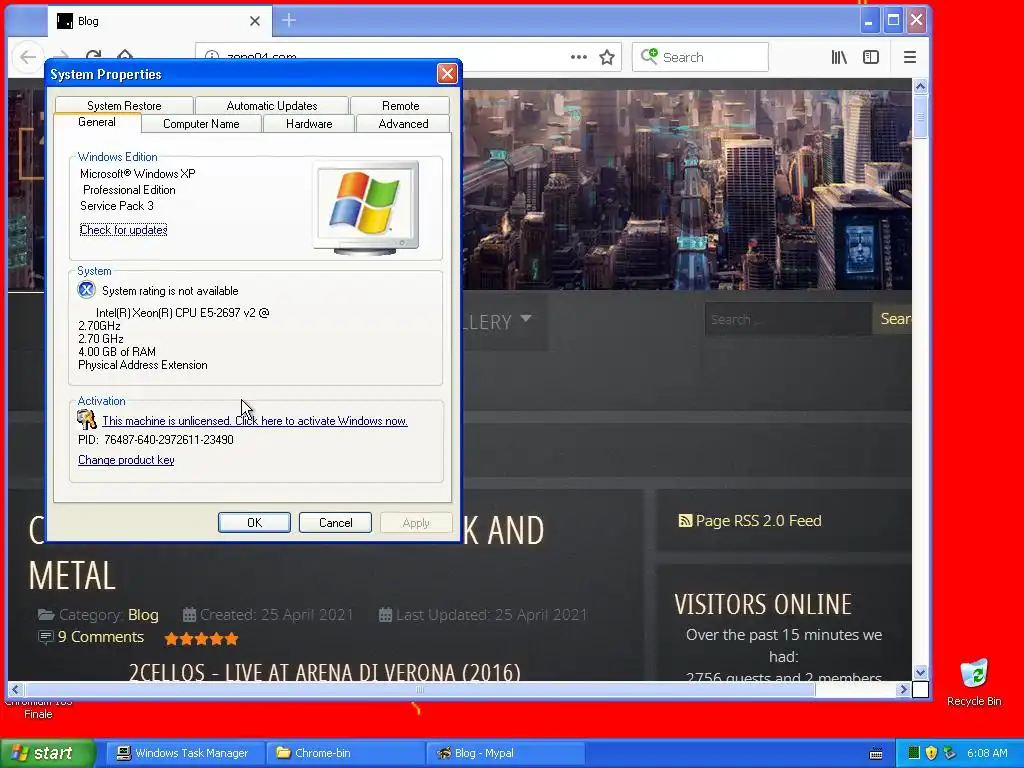Switch to Chrome-bin folder taskbar button
Image resolution: width=1024 pixels, height=768 pixels.
coord(344,753)
